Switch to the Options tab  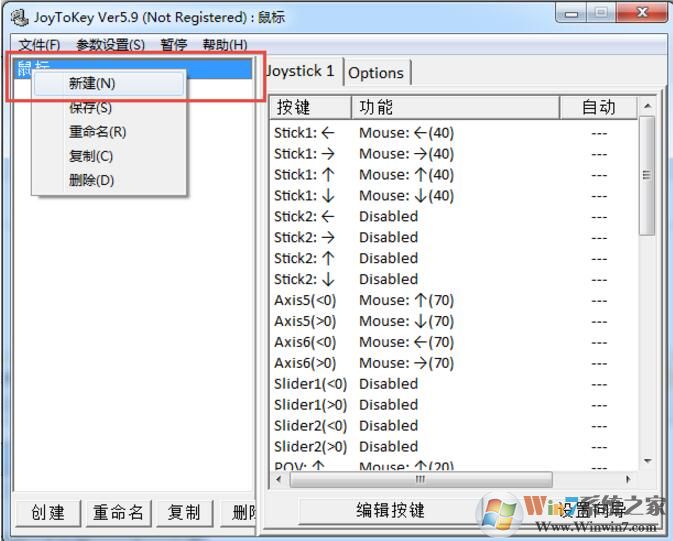[377, 73]
